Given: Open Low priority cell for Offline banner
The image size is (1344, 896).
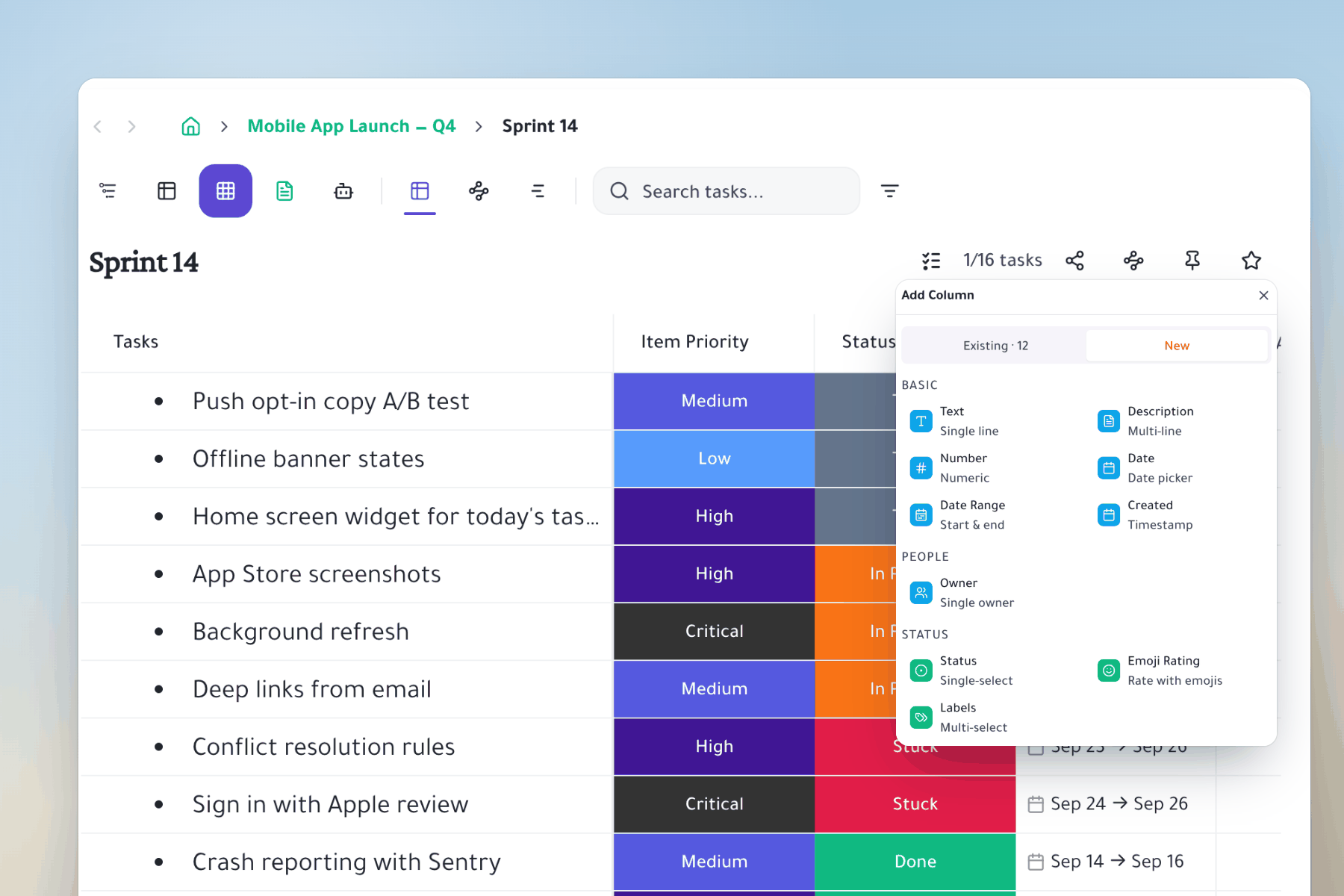Looking at the screenshot, I should click(x=714, y=458).
